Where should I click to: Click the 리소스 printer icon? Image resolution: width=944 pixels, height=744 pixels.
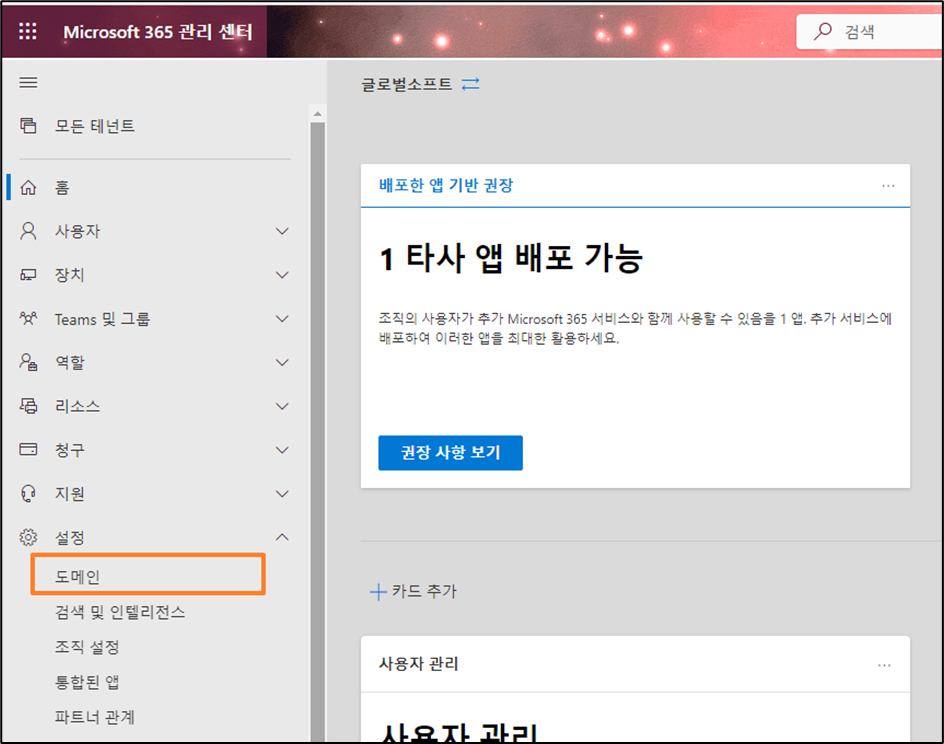pyautogui.click(x=28, y=406)
